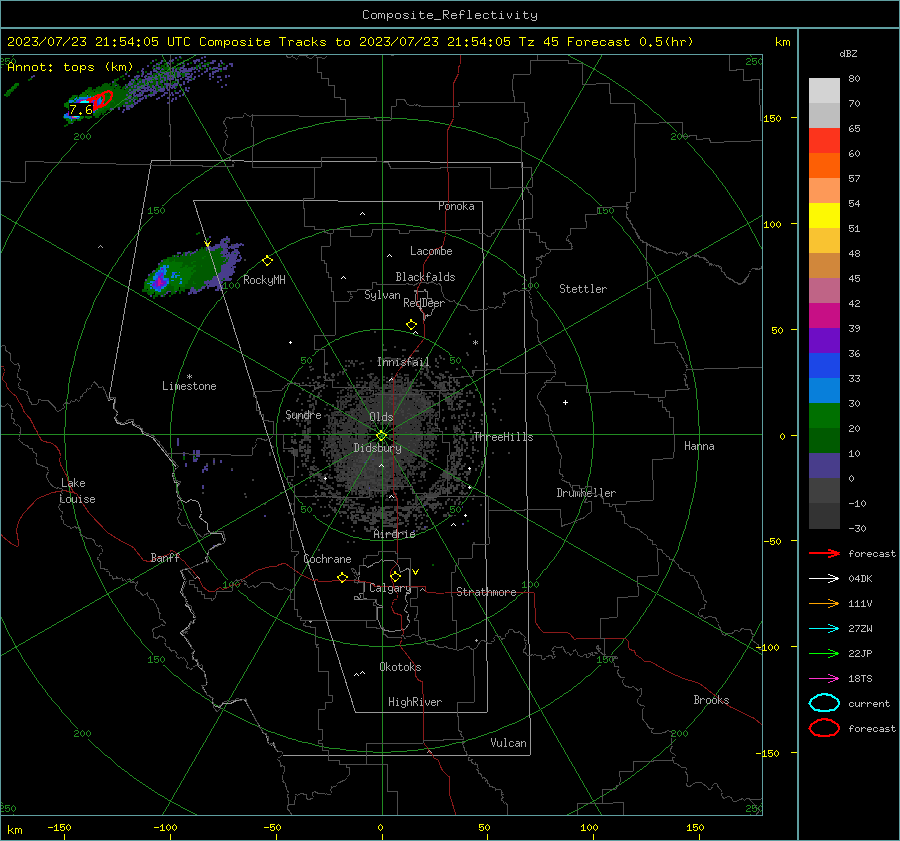Click the 'Annot: tops (km)' label
Image resolution: width=900 pixels, height=841 pixels.
point(70,67)
